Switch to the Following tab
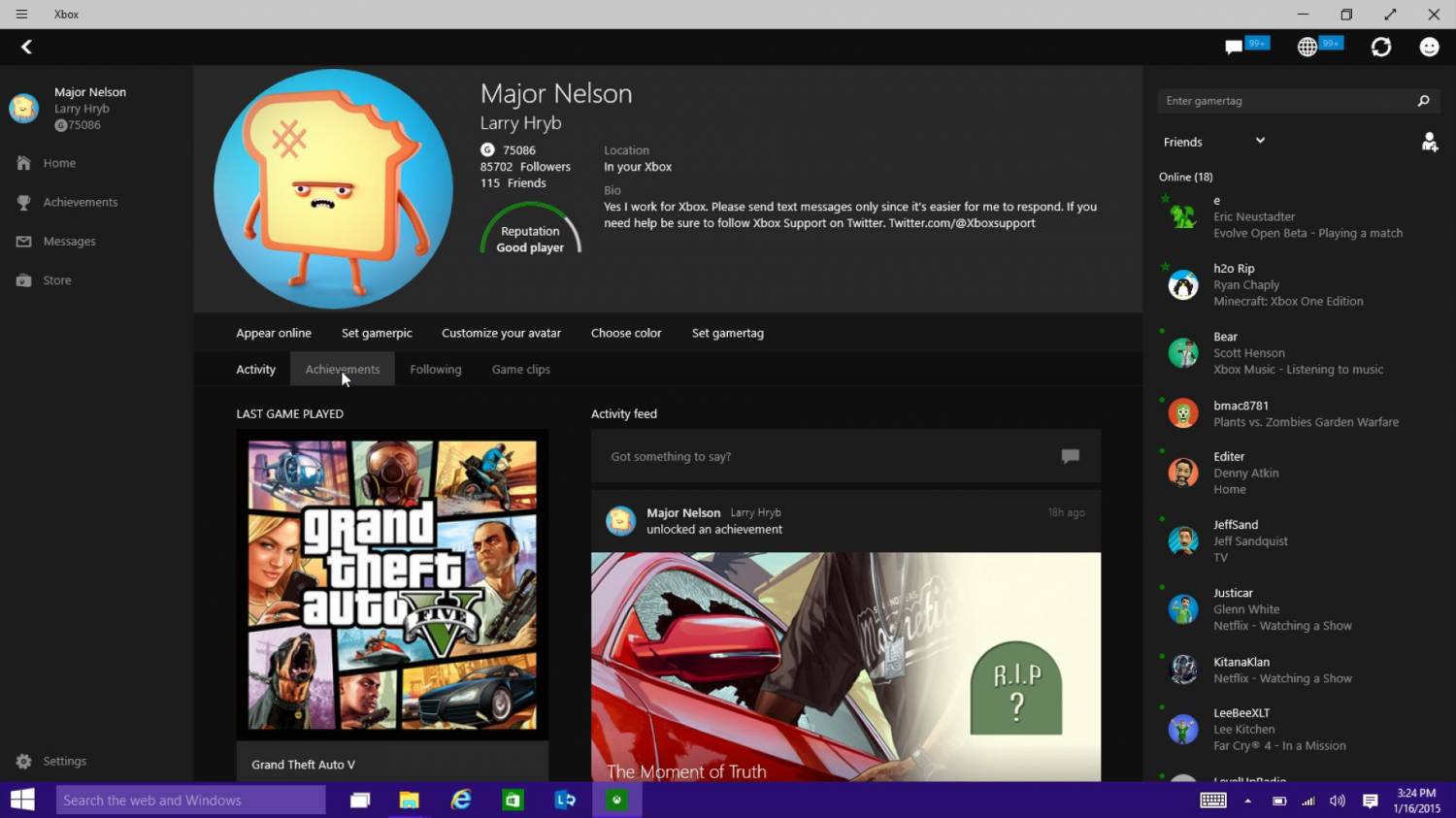 [435, 369]
